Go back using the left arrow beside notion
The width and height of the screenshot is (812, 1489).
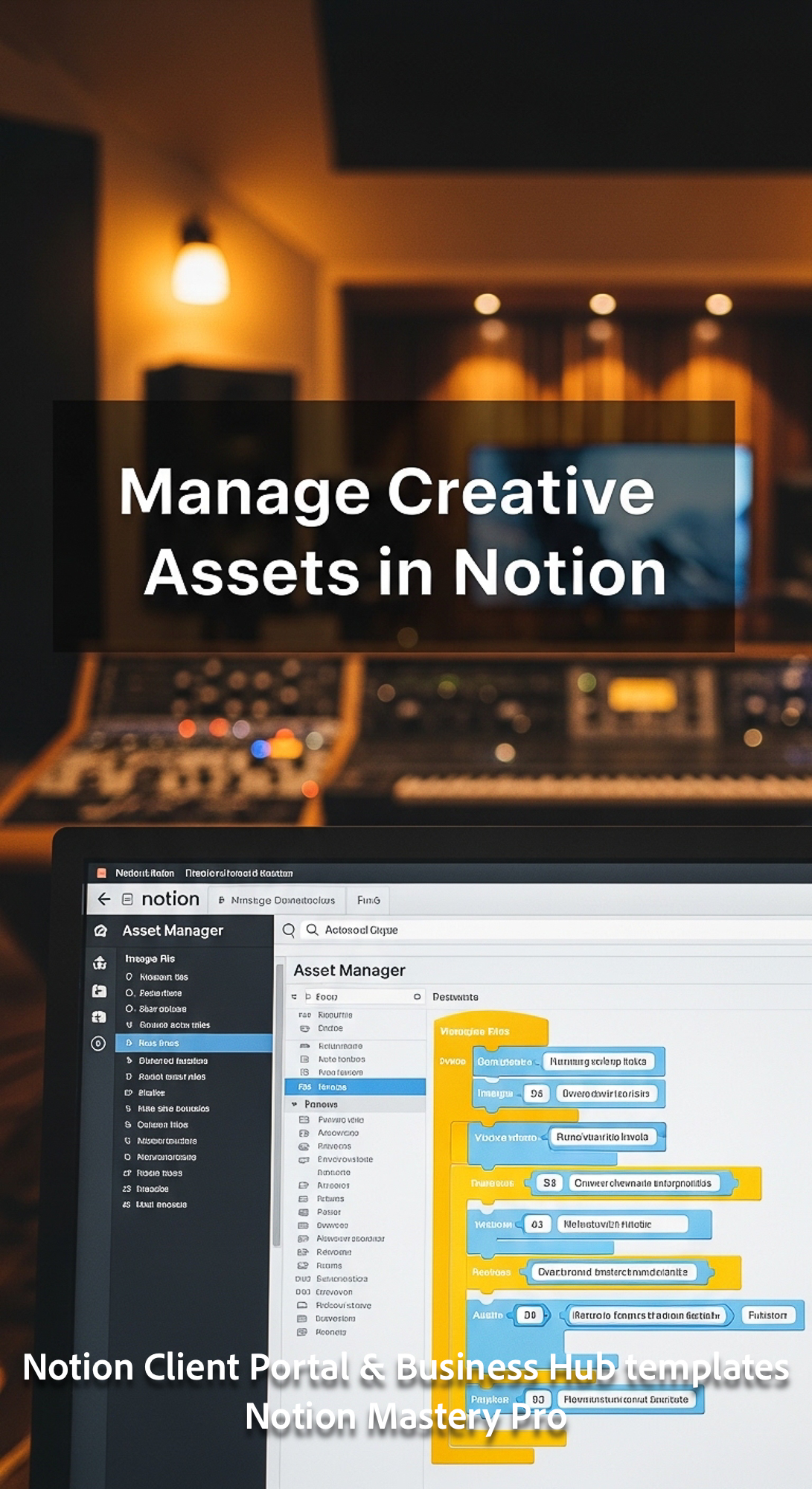tap(104, 899)
